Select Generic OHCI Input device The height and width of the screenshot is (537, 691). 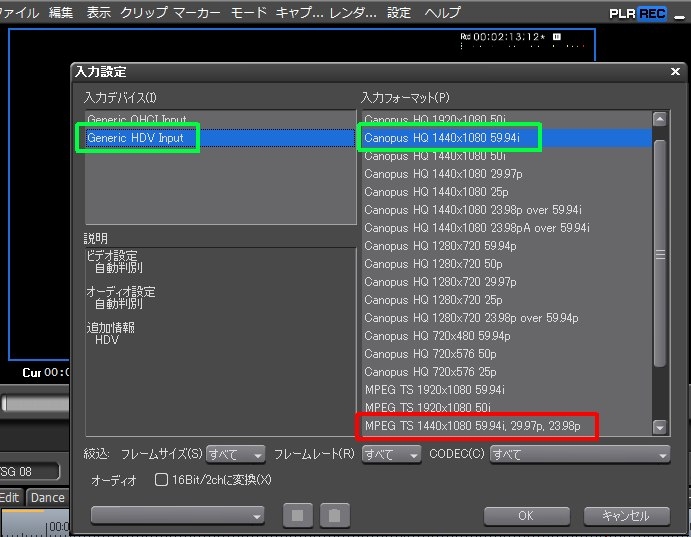tap(220, 119)
